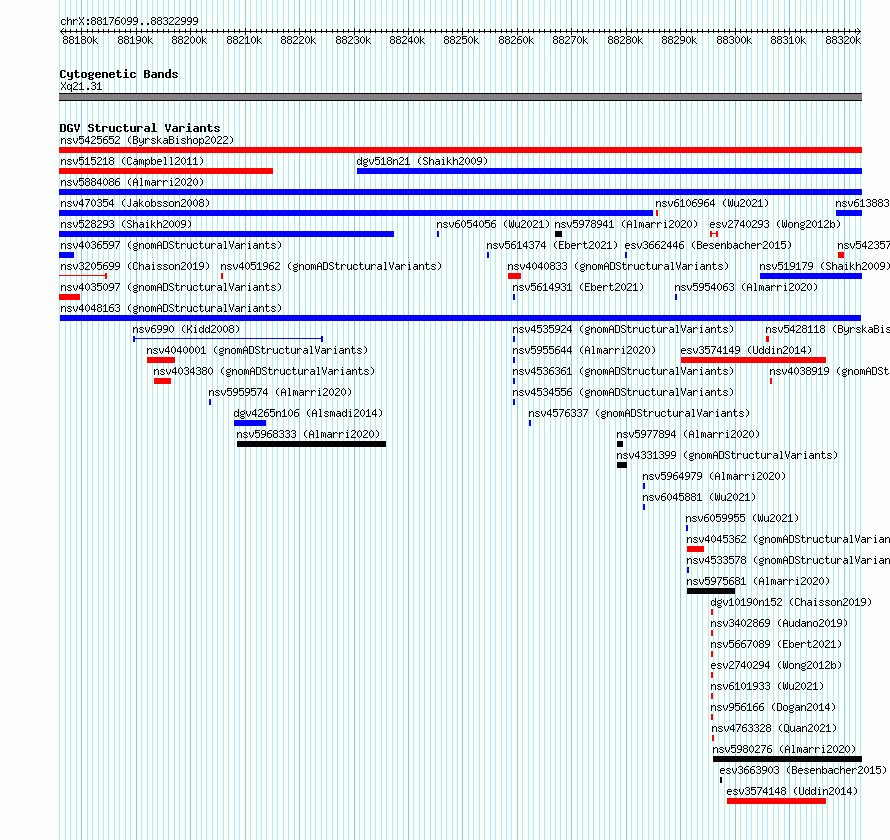Click the dgv4265n106 (Alsmadi2014) label
The width and height of the screenshot is (890, 840).
point(308,413)
